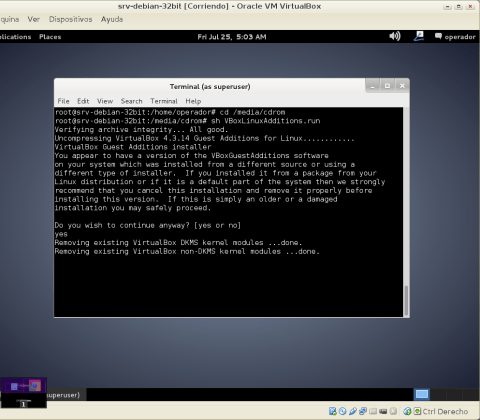Click the blue workspace switcher box
Viewport: 480px width, 420px height.
pos(422,394)
